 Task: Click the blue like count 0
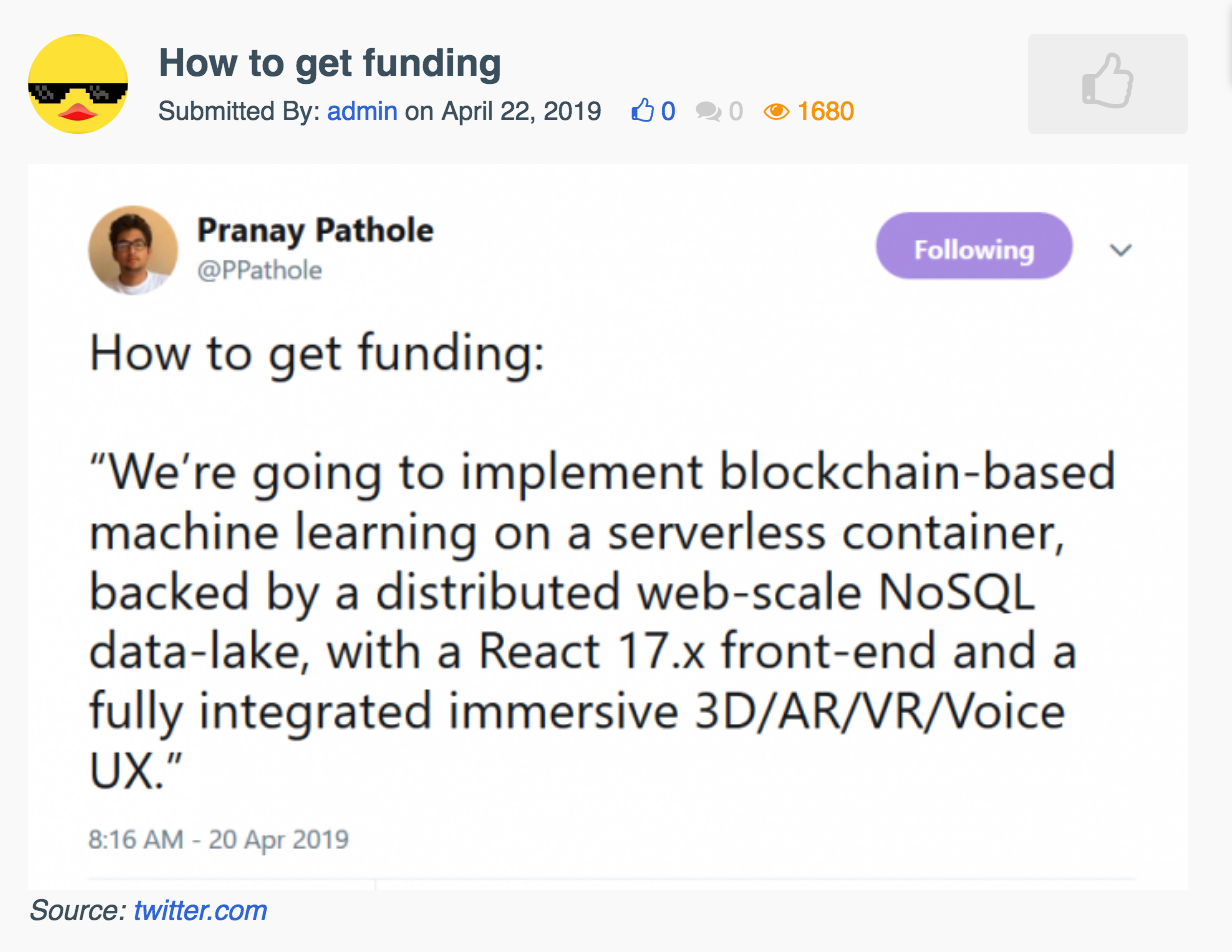coord(668,111)
